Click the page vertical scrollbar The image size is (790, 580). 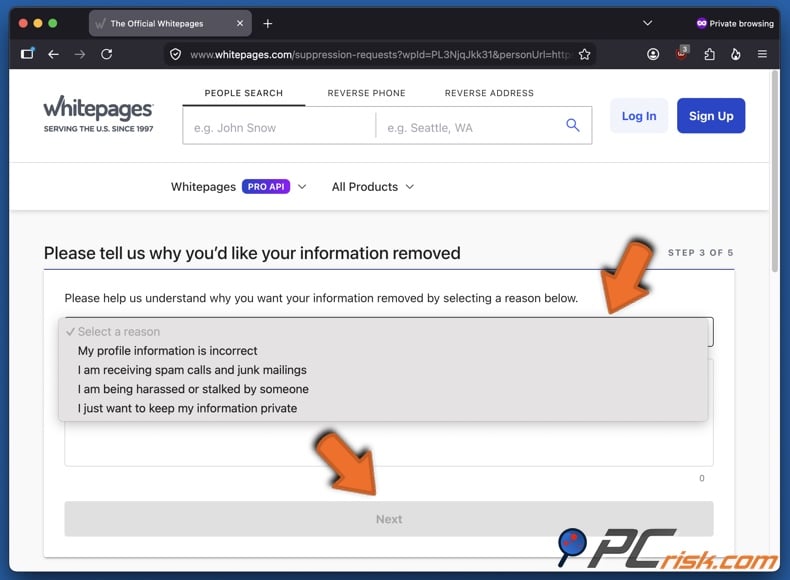pyautogui.click(x=775, y=171)
